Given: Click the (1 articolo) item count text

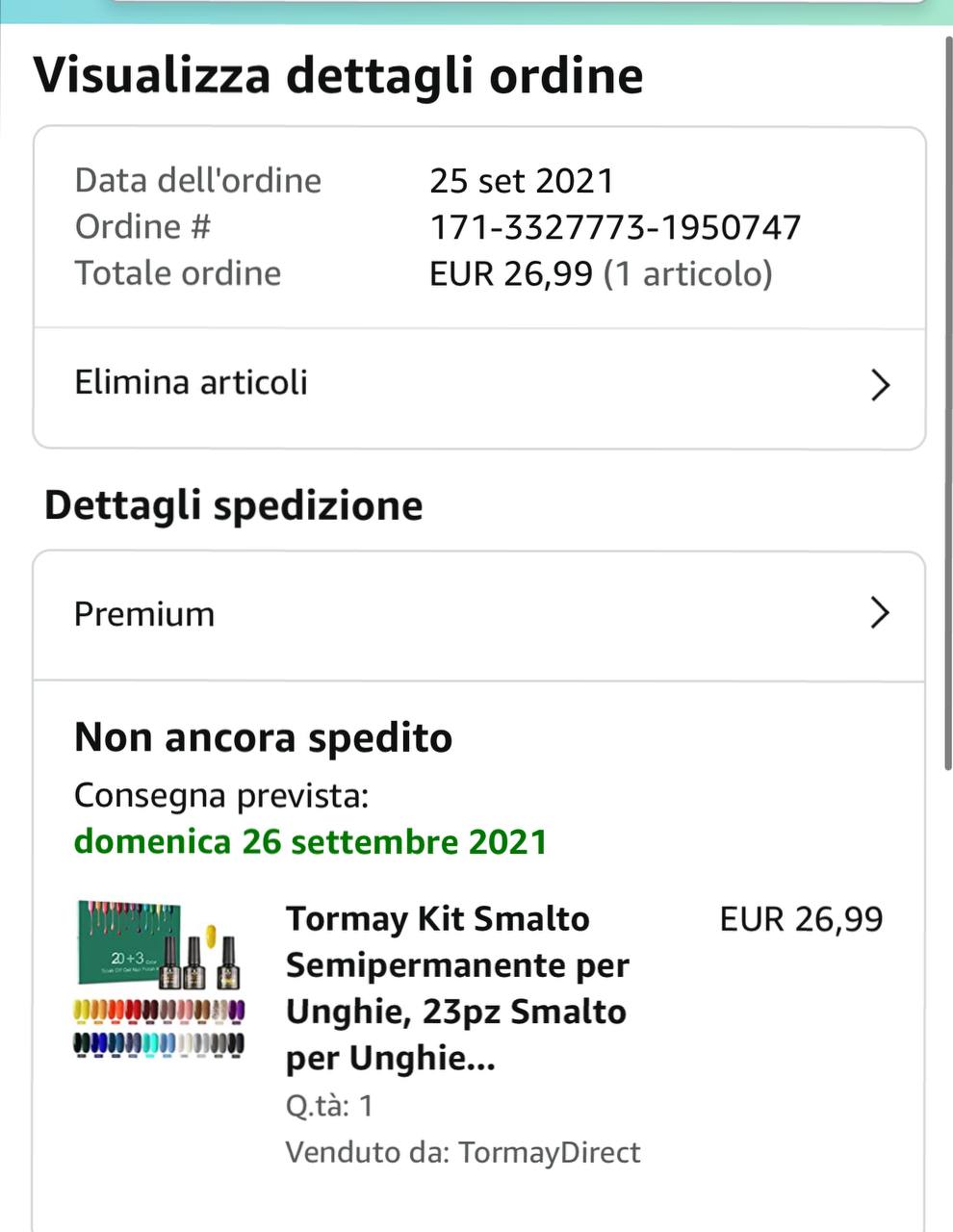Looking at the screenshot, I should point(687,273).
